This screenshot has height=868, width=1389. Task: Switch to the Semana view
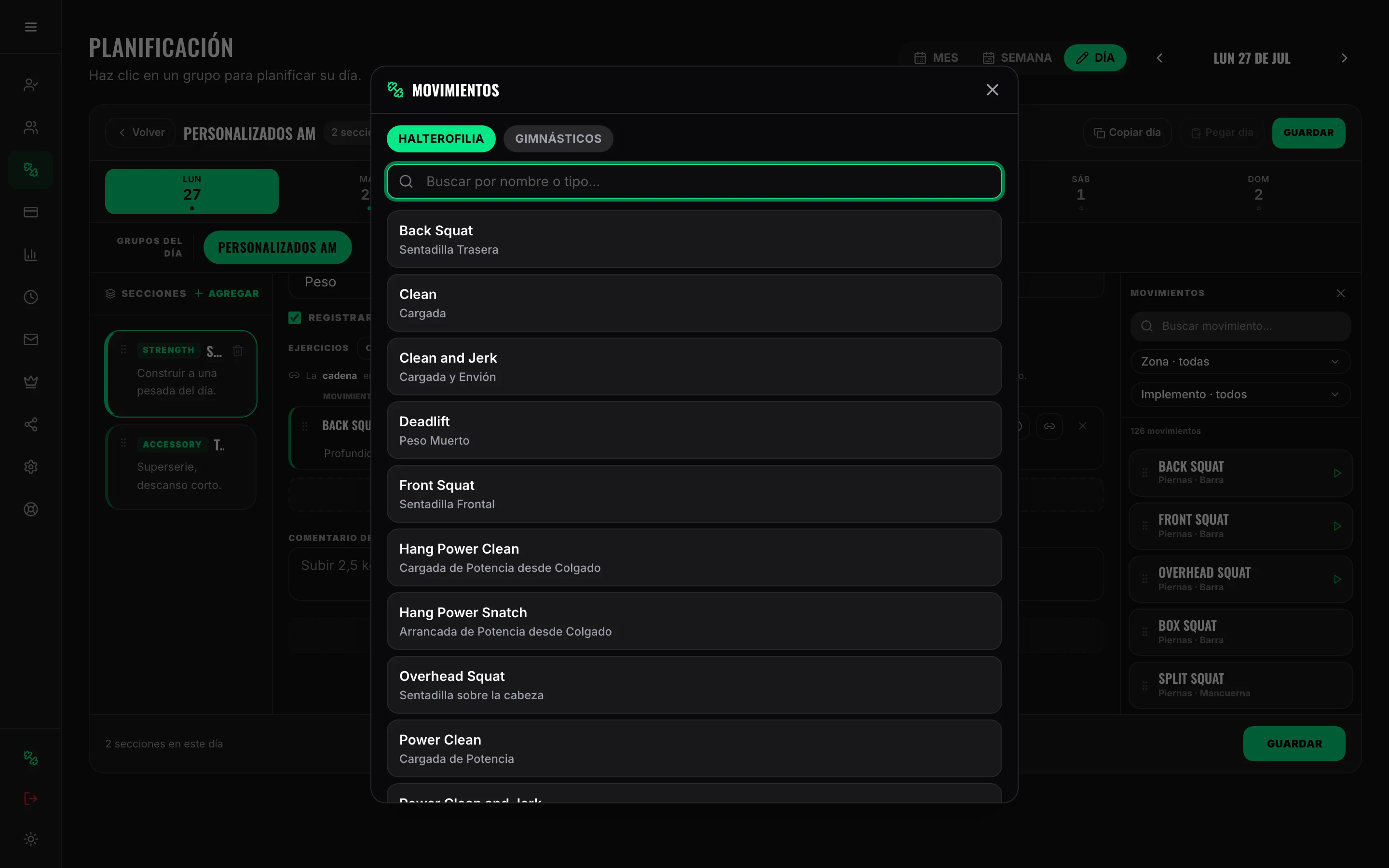click(x=1018, y=58)
